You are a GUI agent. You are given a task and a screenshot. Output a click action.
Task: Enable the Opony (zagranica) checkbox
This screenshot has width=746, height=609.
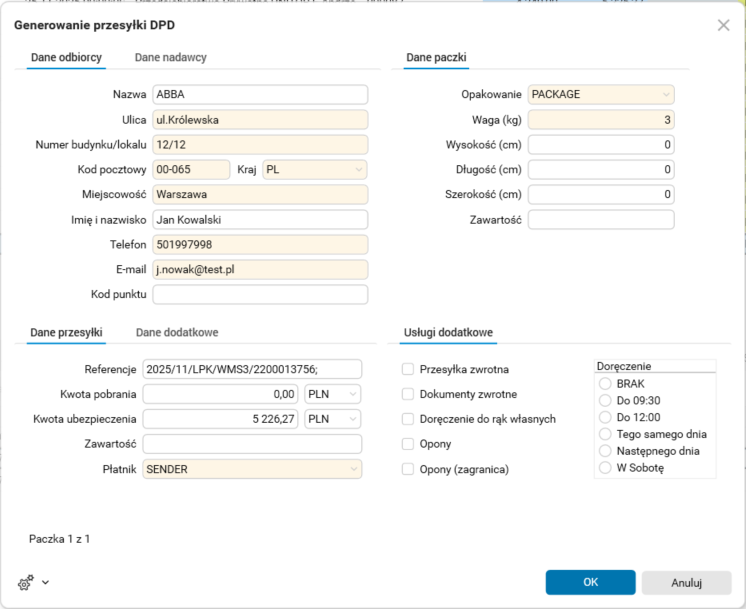408,469
